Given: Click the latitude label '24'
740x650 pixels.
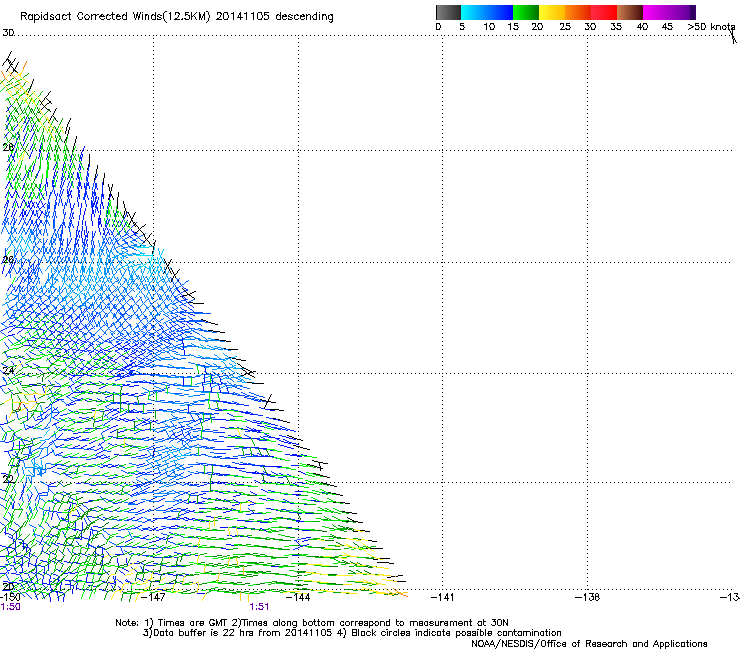Looking at the screenshot, I should click(8, 371).
